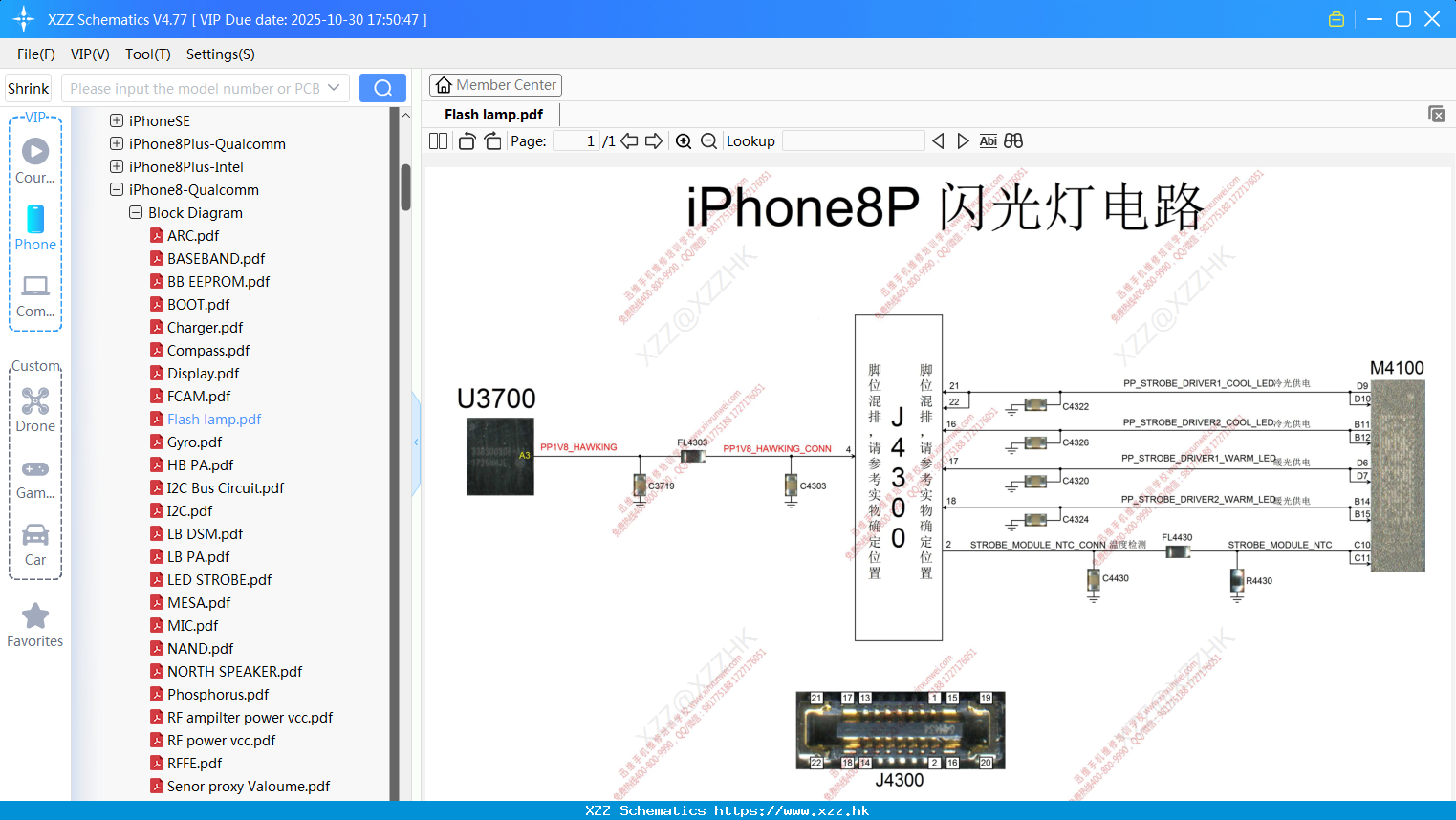Collapse the Block Diagram folder
The height and width of the screenshot is (820, 1456).
pos(136,212)
